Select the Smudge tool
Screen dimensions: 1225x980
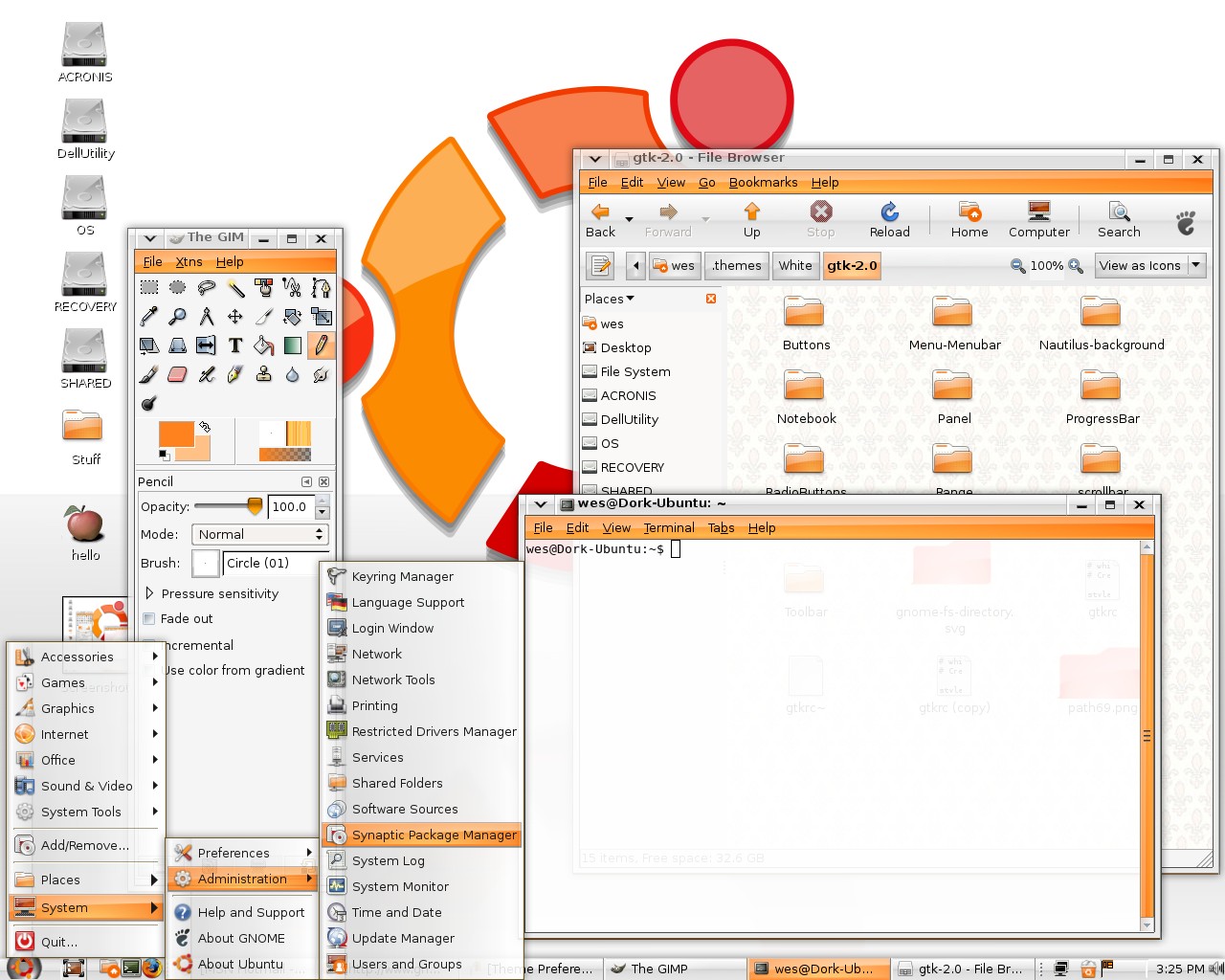click(322, 374)
